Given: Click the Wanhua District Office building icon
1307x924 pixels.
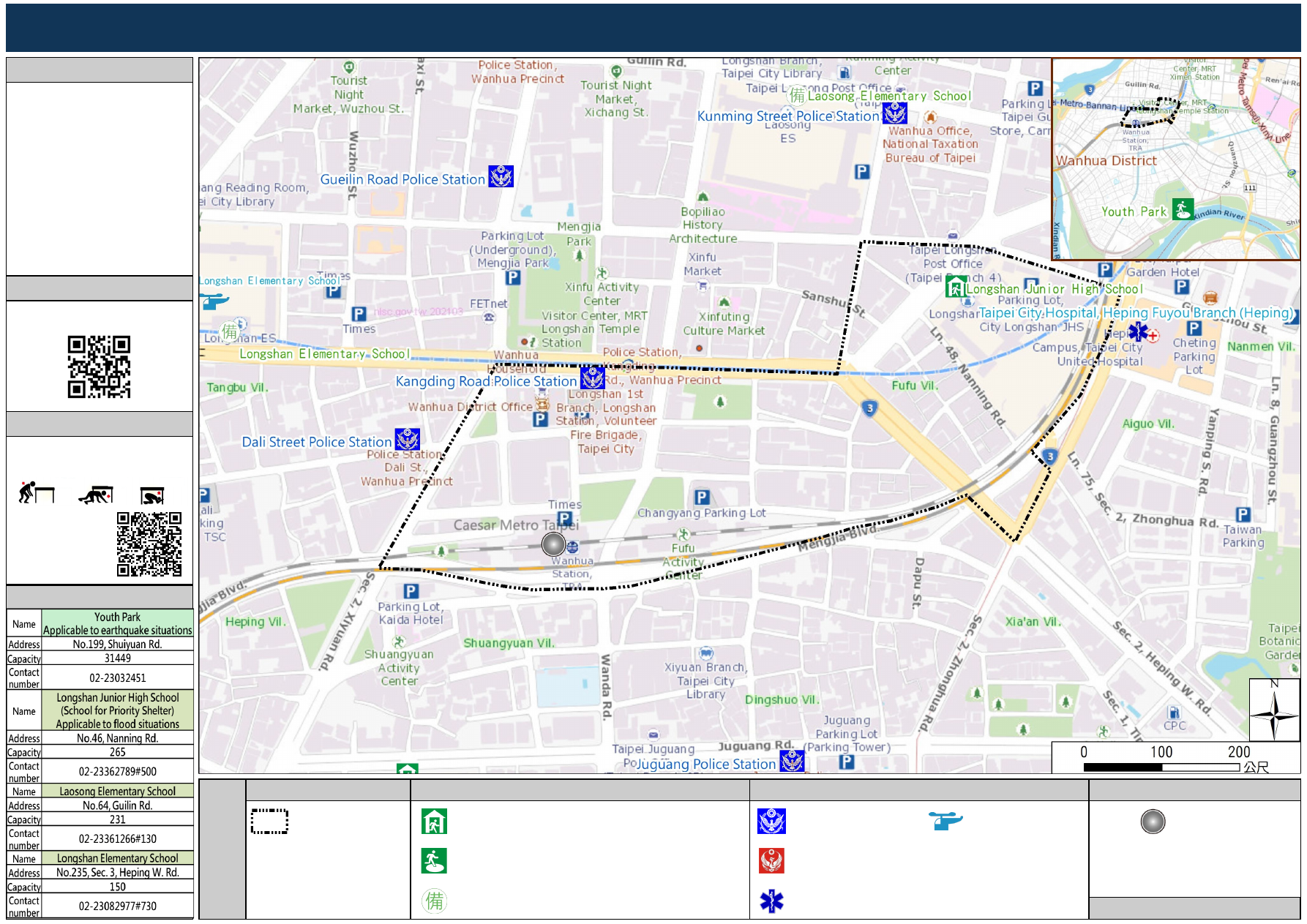Looking at the screenshot, I should [542, 403].
